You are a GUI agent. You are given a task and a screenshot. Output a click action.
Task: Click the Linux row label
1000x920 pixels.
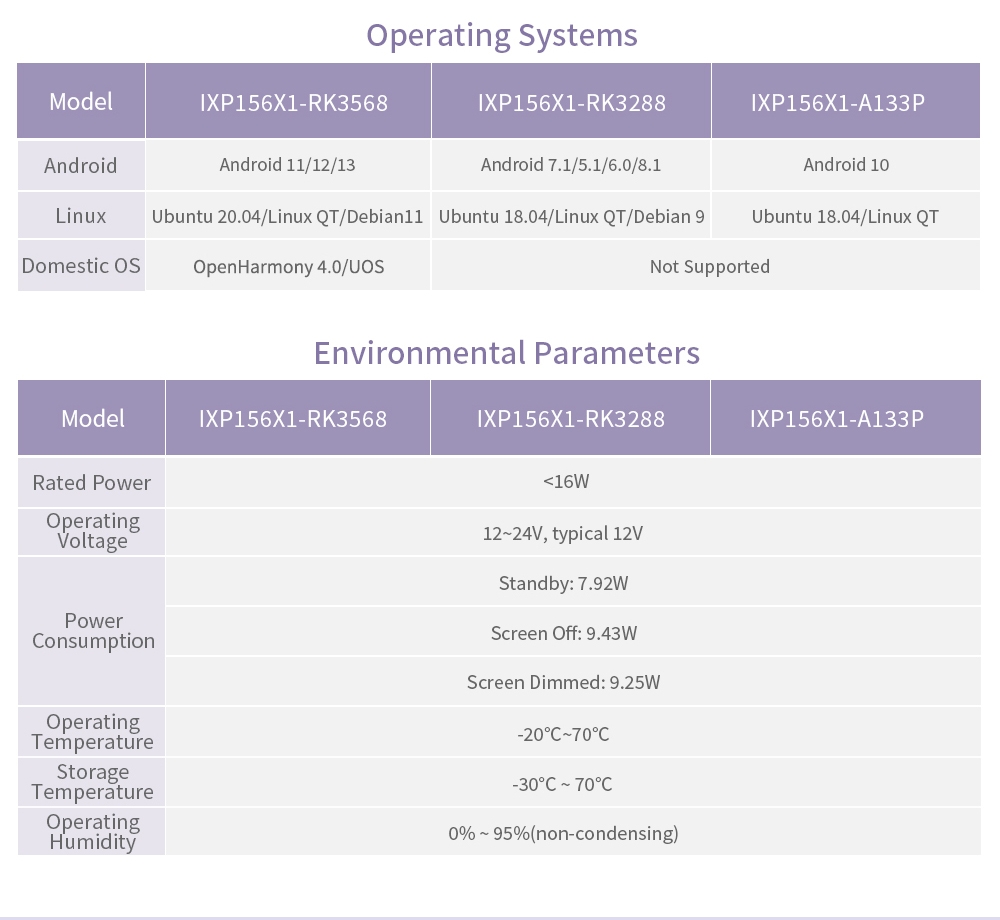click(x=81, y=215)
